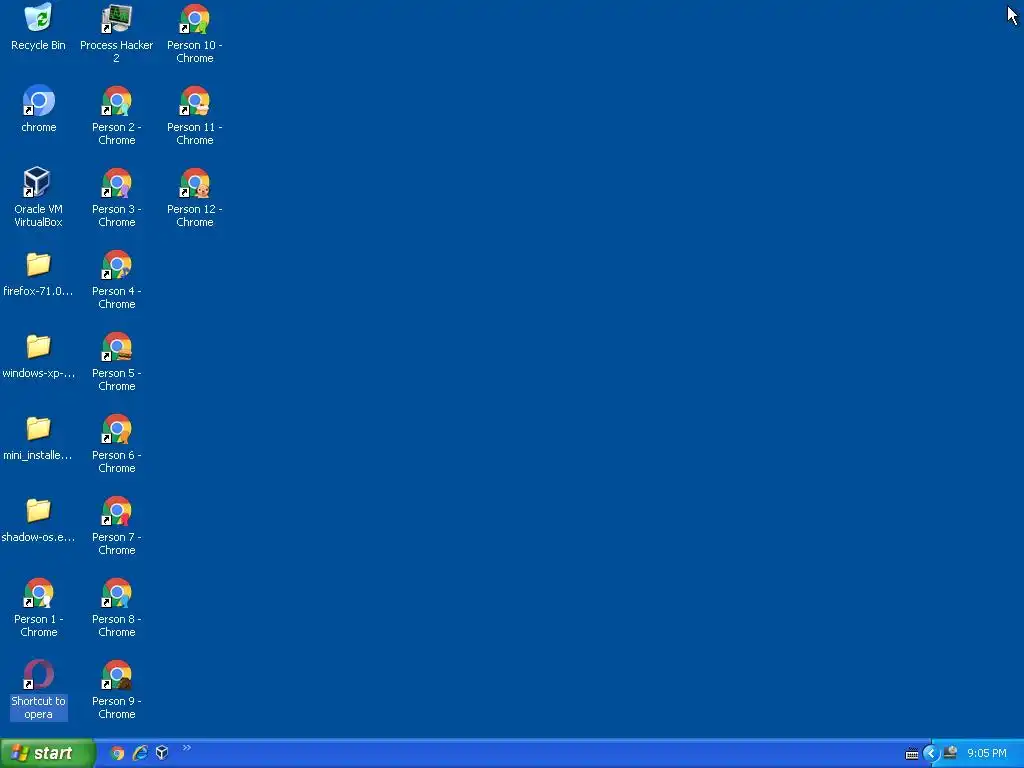Screen dimensions: 1024x768
Task: Select the Person 11 - Chrome shortcut
Action: coord(195,115)
